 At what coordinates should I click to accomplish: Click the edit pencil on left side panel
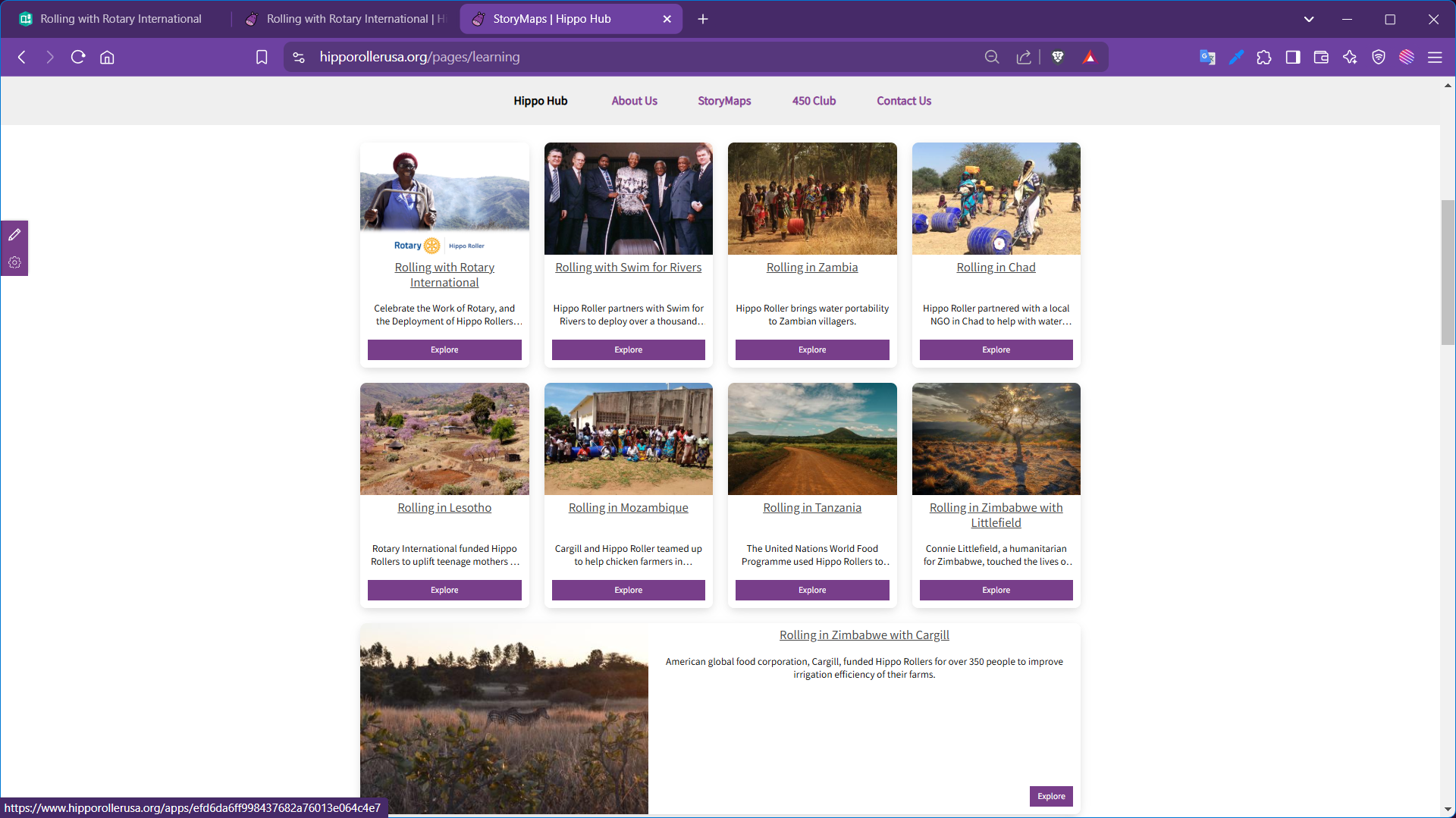(x=14, y=235)
